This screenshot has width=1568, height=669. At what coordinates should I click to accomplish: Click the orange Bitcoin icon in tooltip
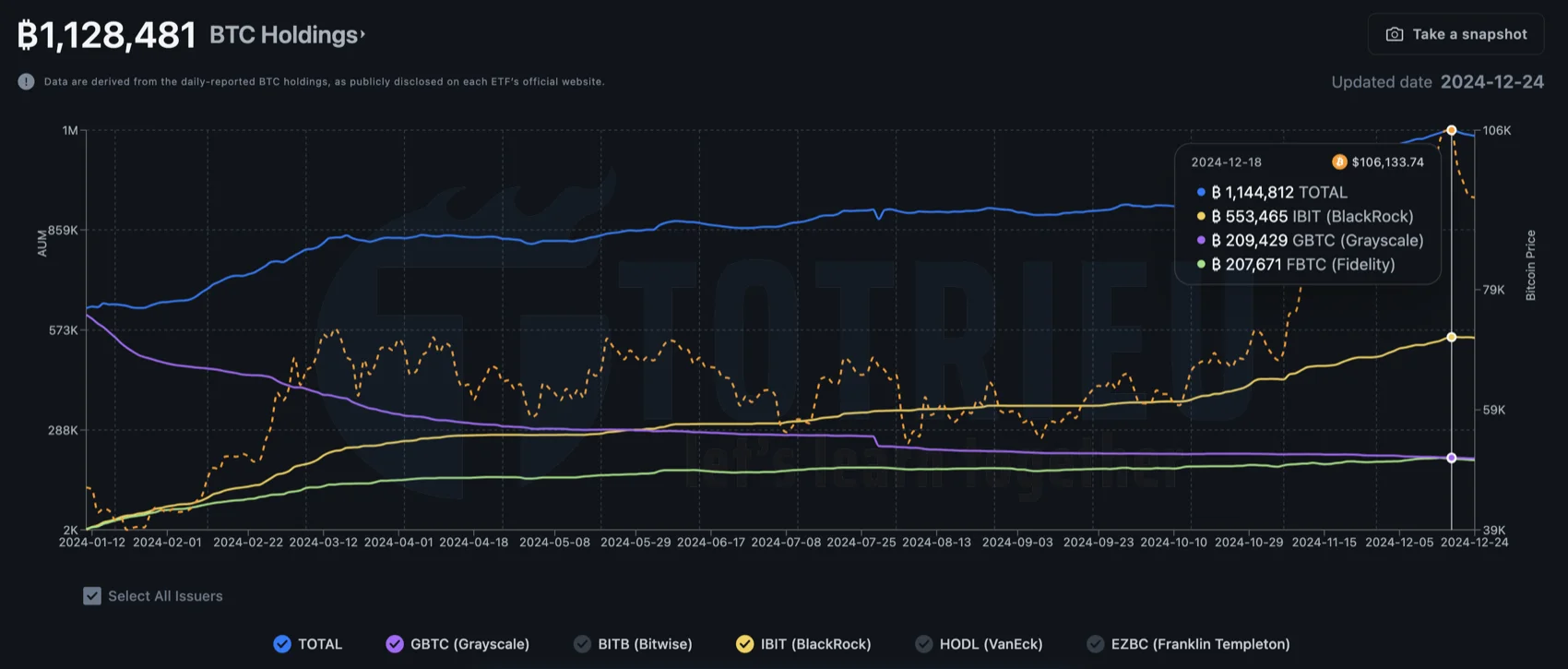pyautogui.click(x=1339, y=161)
